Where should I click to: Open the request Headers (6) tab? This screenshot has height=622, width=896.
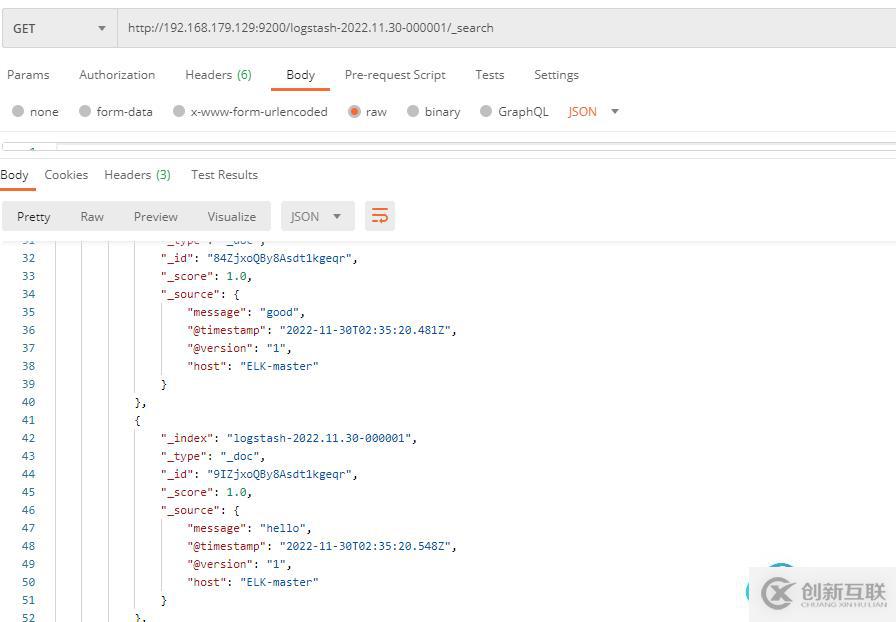point(218,75)
